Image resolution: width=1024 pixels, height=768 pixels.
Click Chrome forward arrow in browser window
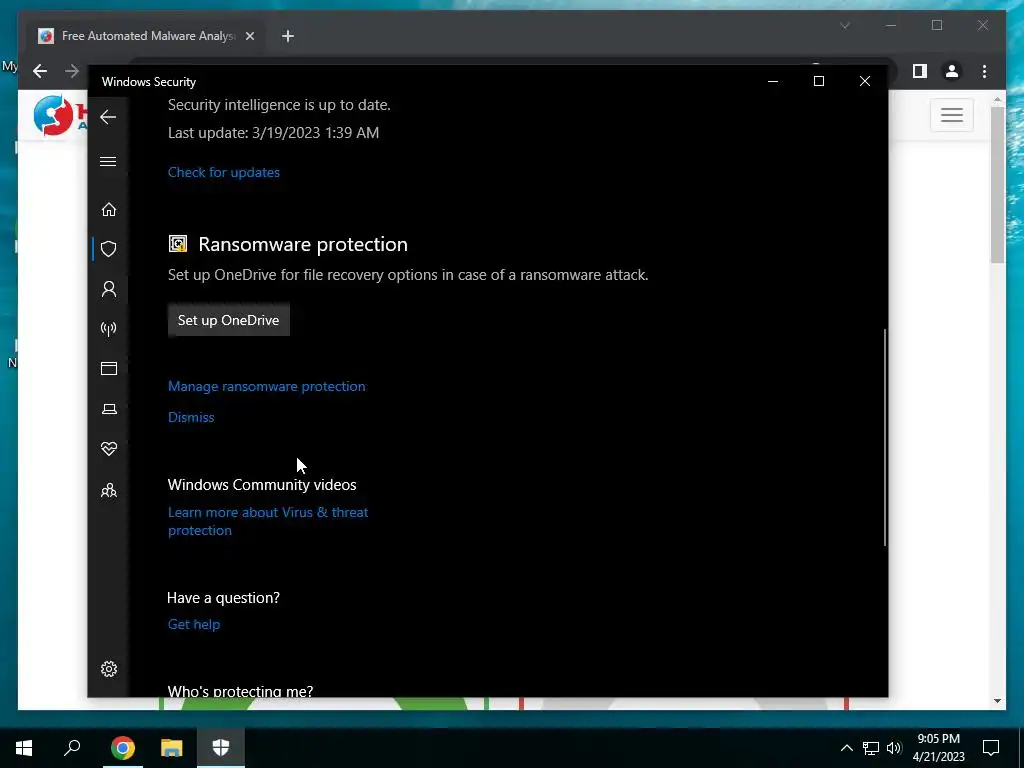[x=72, y=71]
